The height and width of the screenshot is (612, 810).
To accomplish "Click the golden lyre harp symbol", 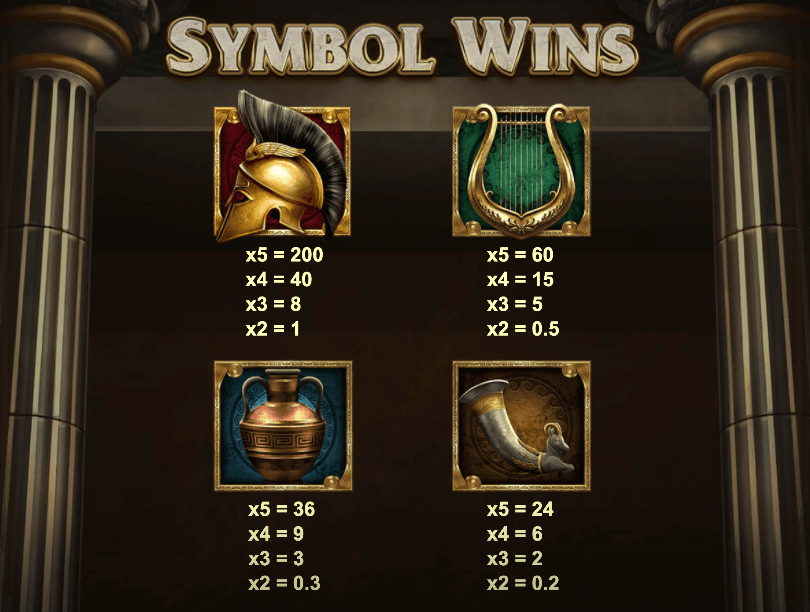I will coord(521,171).
